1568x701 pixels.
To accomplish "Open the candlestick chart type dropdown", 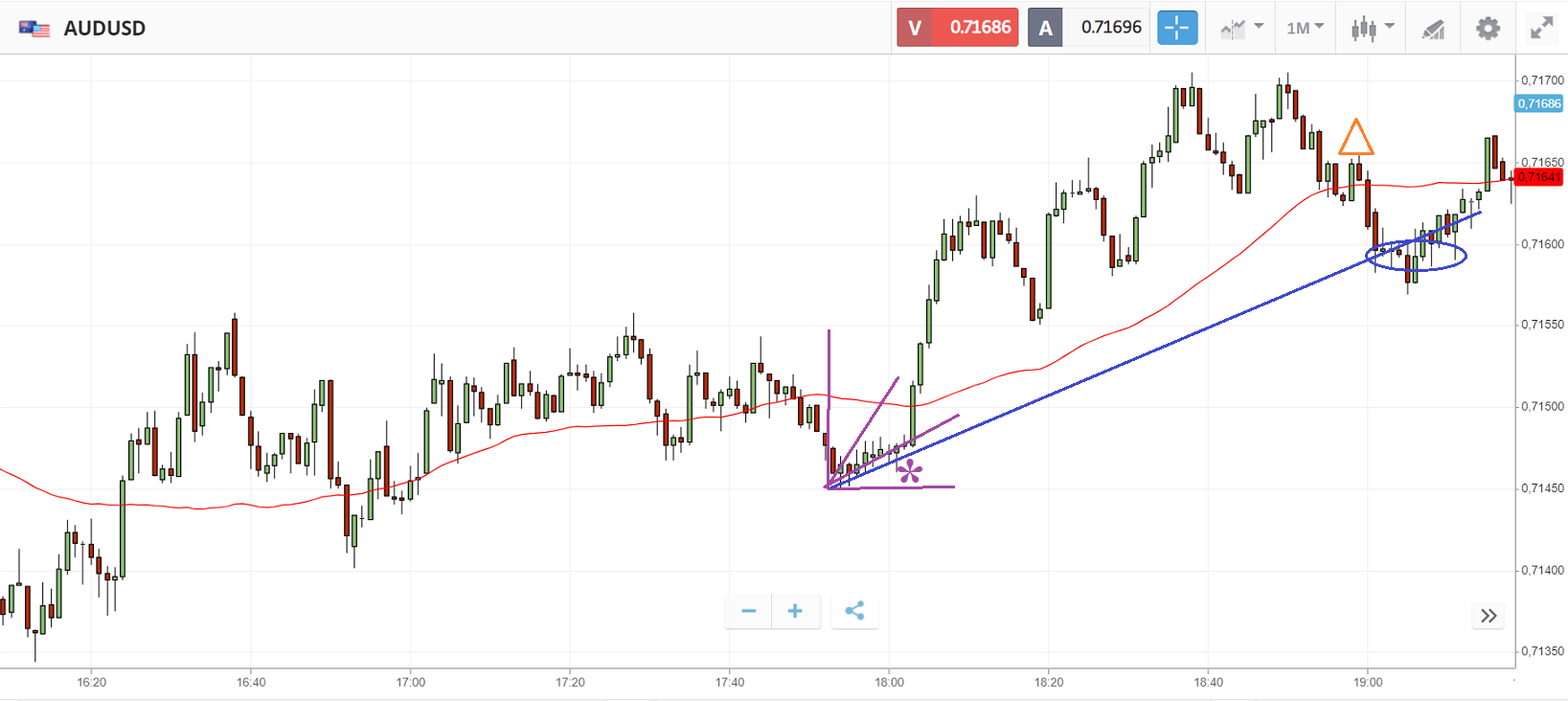I will 1372,28.
